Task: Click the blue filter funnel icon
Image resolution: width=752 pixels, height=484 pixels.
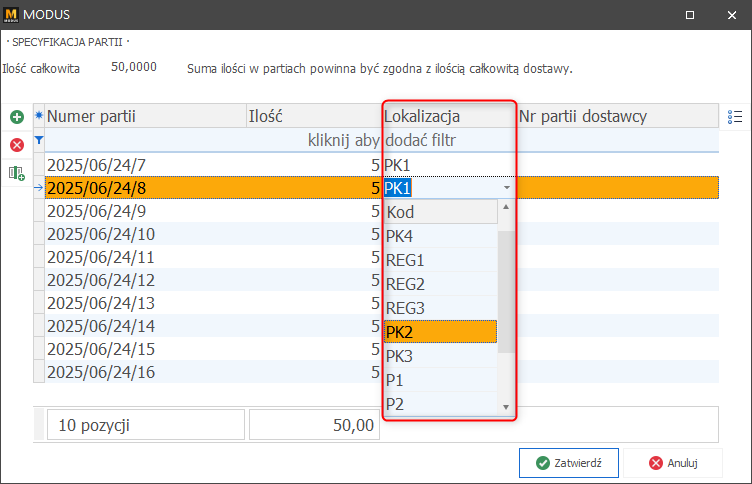Action: tap(39, 140)
